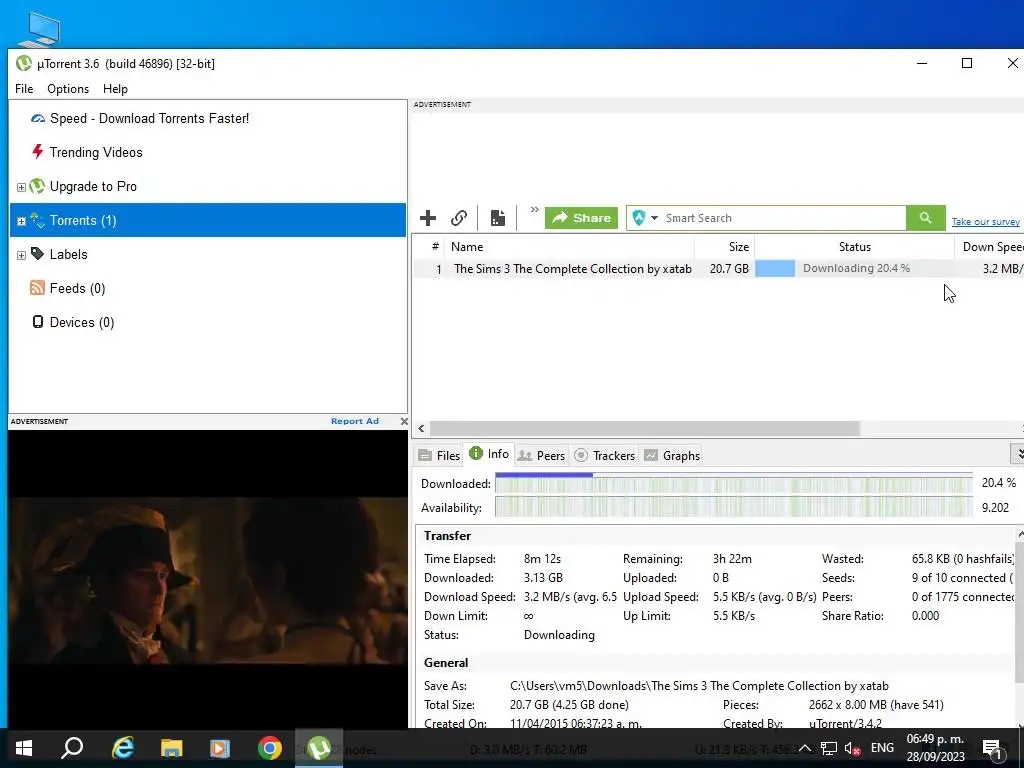This screenshot has height=768, width=1024.
Task: Open the Take our survey link
Action: pos(985,222)
